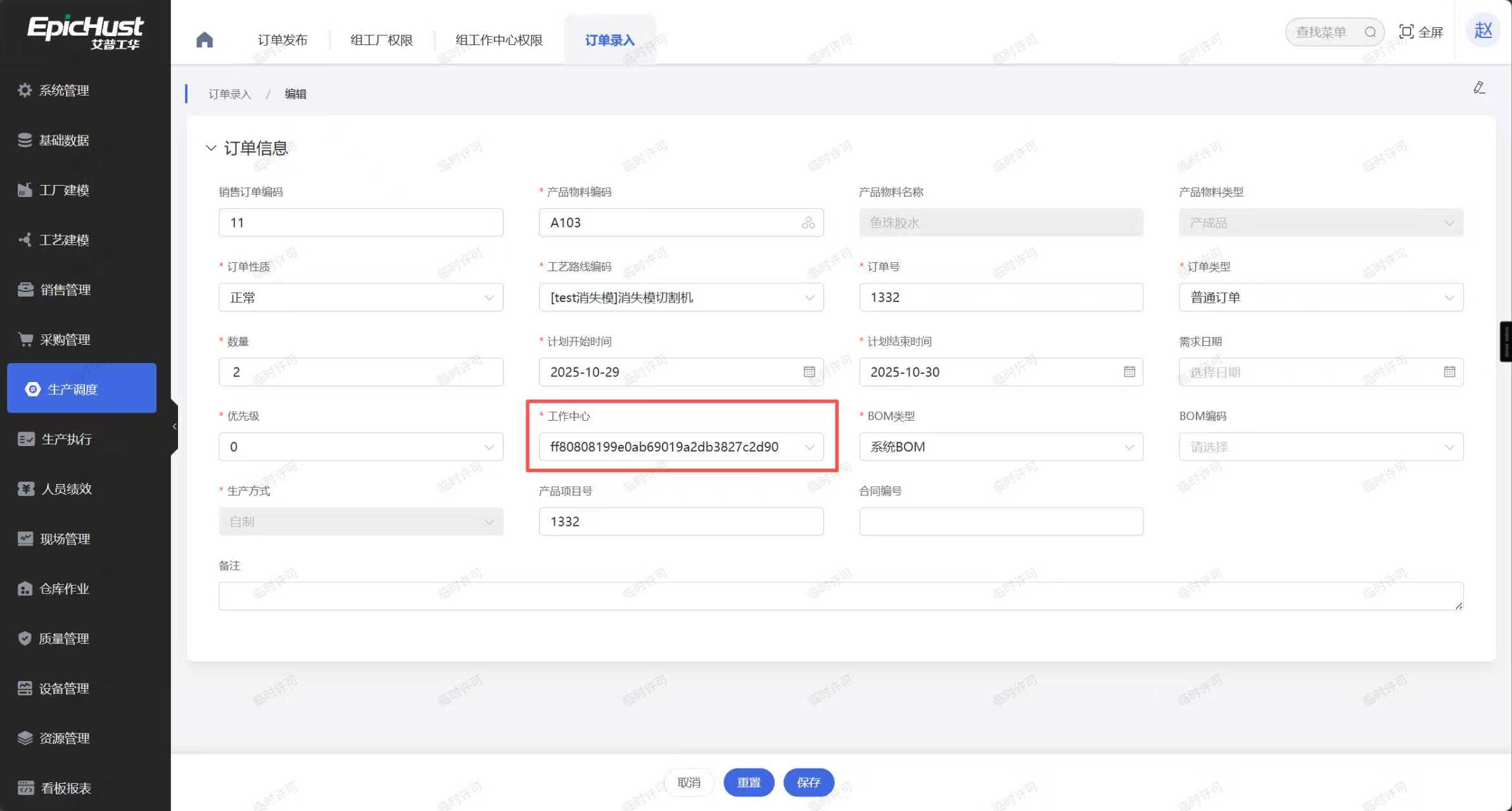The width and height of the screenshot is (1512, 811).
Task: Click the 取消 button
Action: click(689, 782)
